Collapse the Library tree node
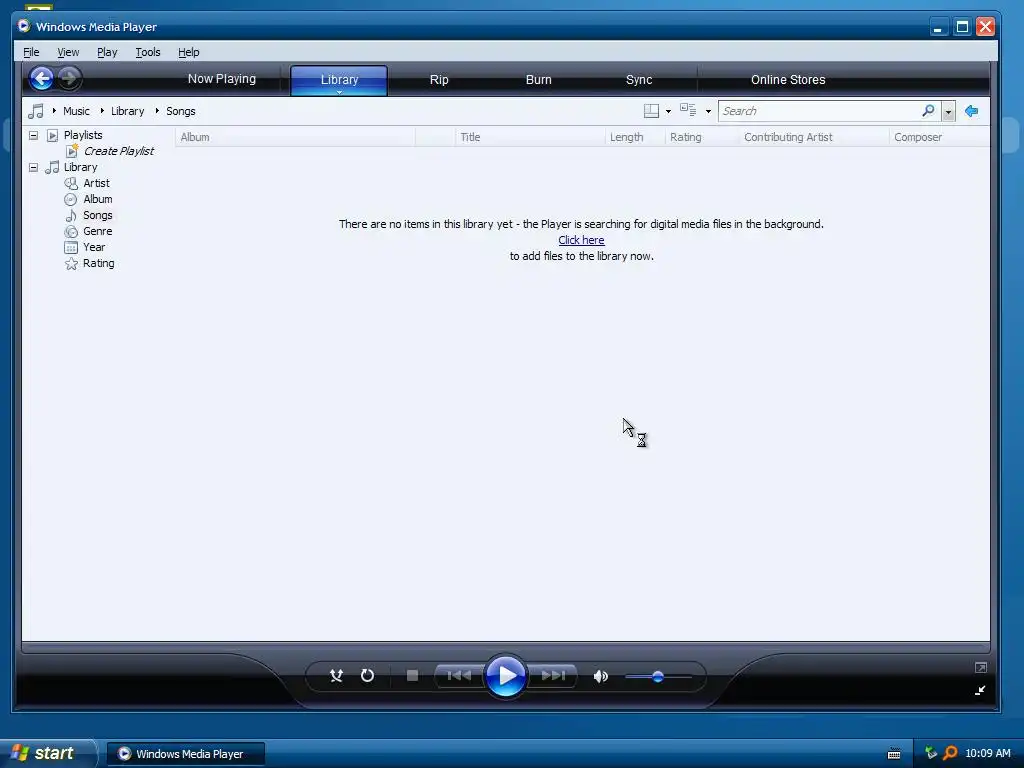This screenshot has width=1024, height=768. pyautogui.click(x=33, y=167)
